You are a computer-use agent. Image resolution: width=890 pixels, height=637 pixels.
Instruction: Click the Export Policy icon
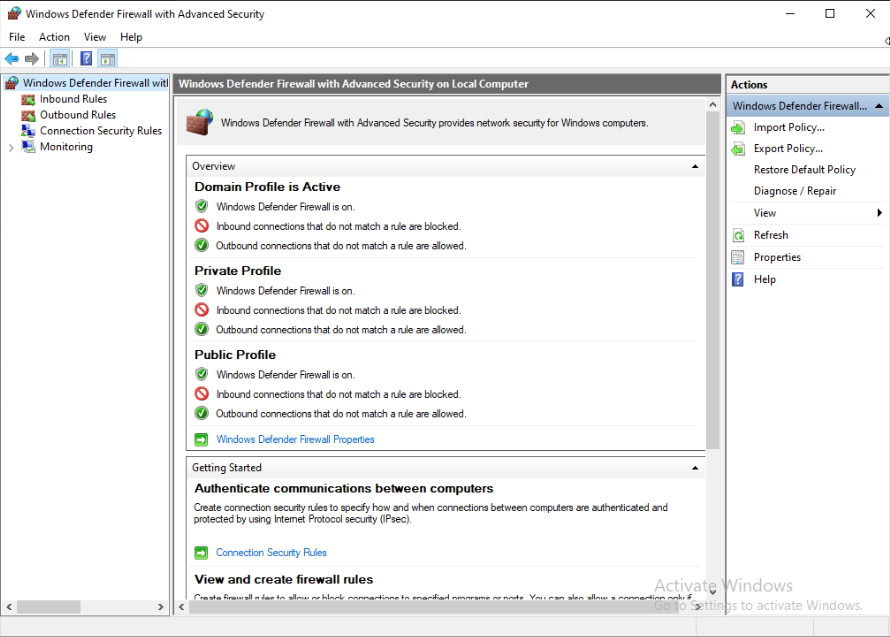pyautogui.click(x=738, y=149)
